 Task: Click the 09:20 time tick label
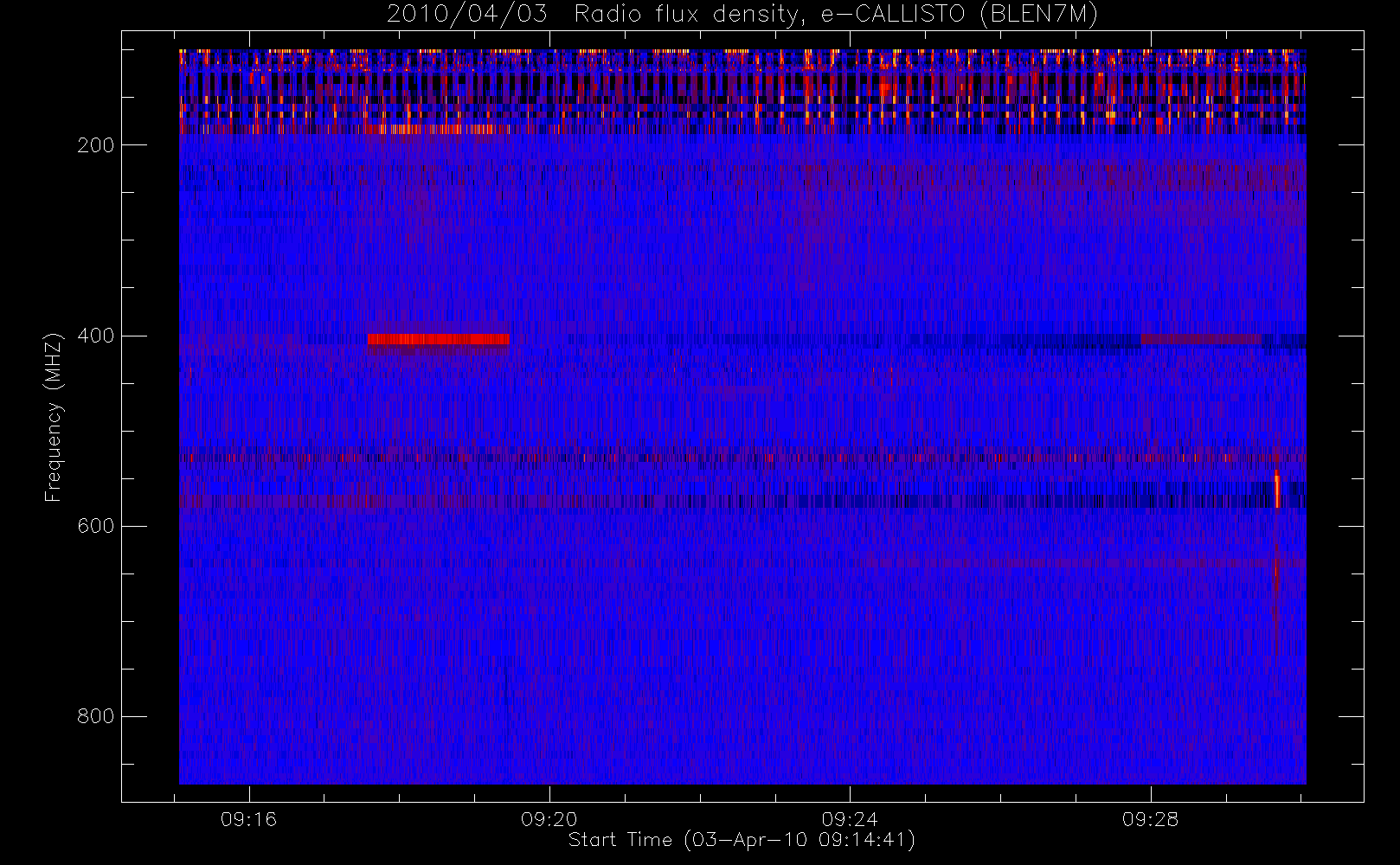pos(549,819)
